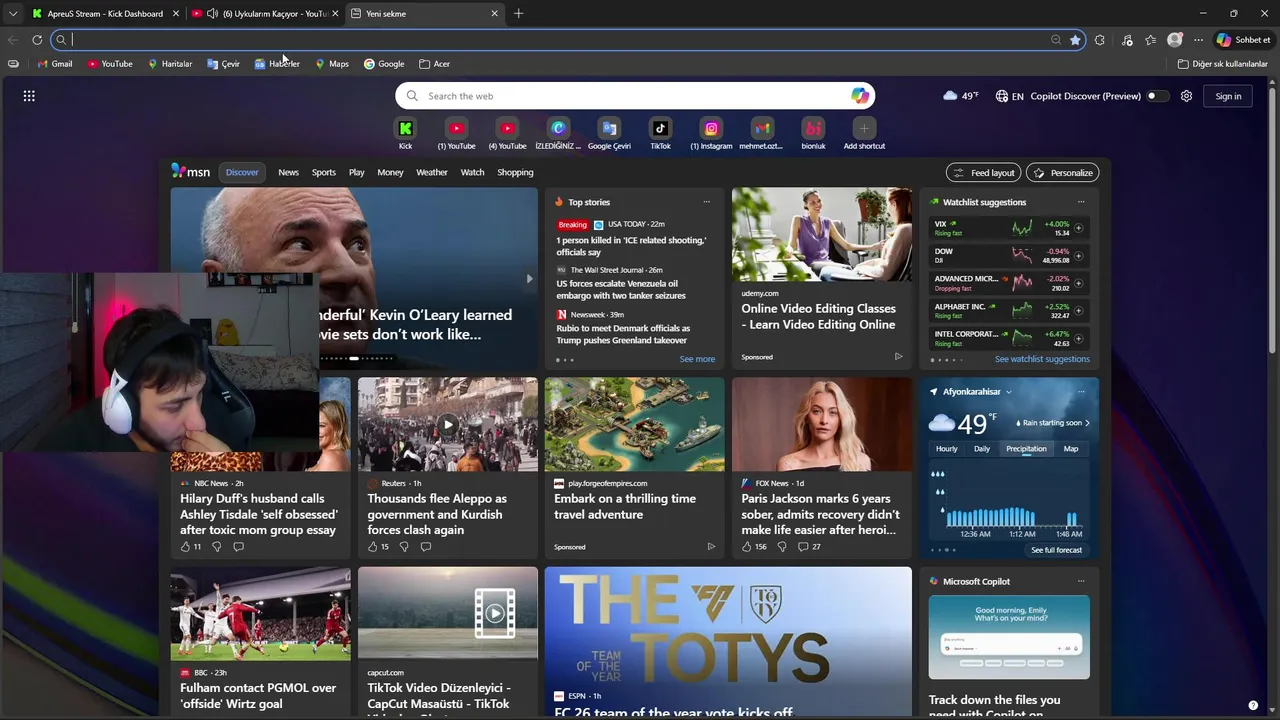Advance hero carousel with next arrow
1280x720 pixels.
(529, 279)
